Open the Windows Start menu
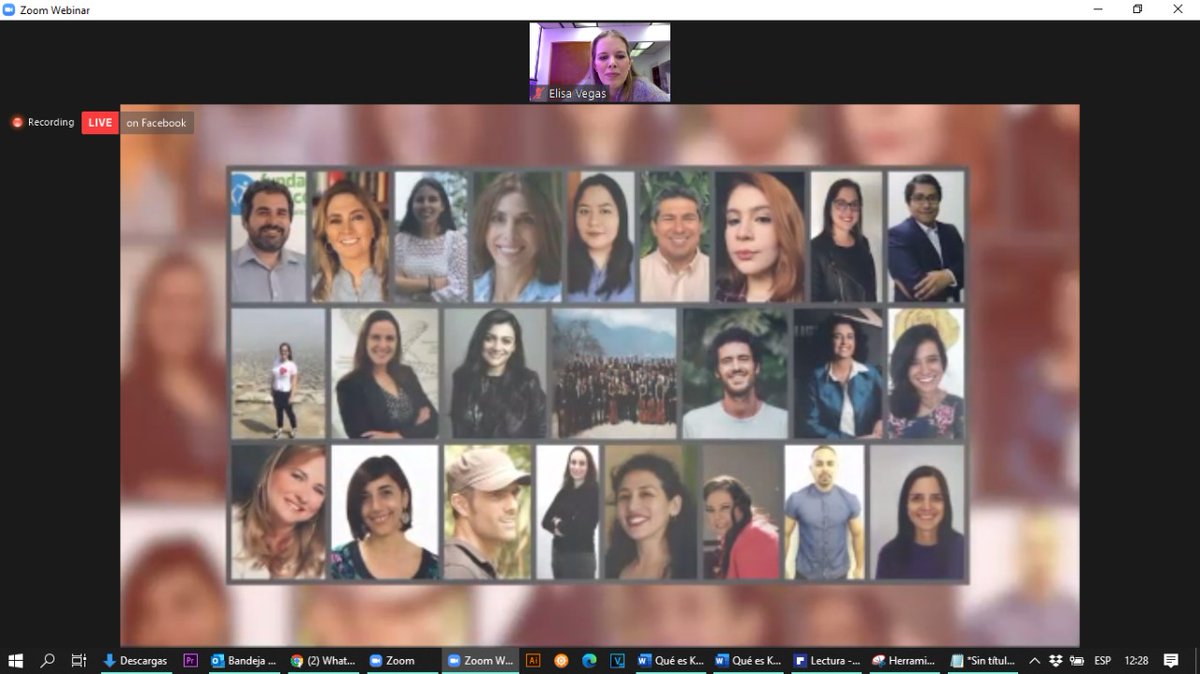1200x674 pixels. (16, 660)
